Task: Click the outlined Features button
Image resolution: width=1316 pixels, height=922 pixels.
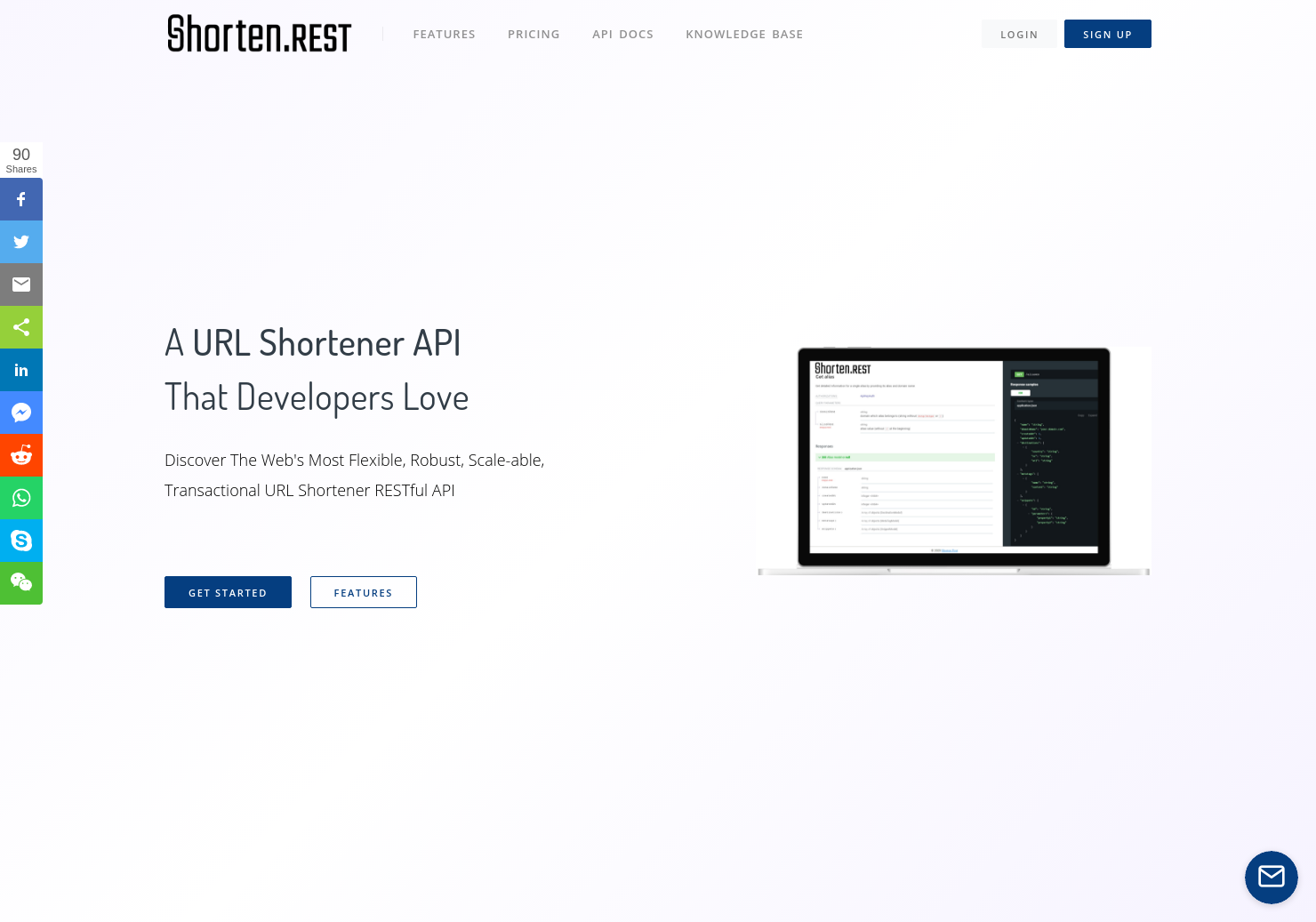Action: click(x=364, y=592)
